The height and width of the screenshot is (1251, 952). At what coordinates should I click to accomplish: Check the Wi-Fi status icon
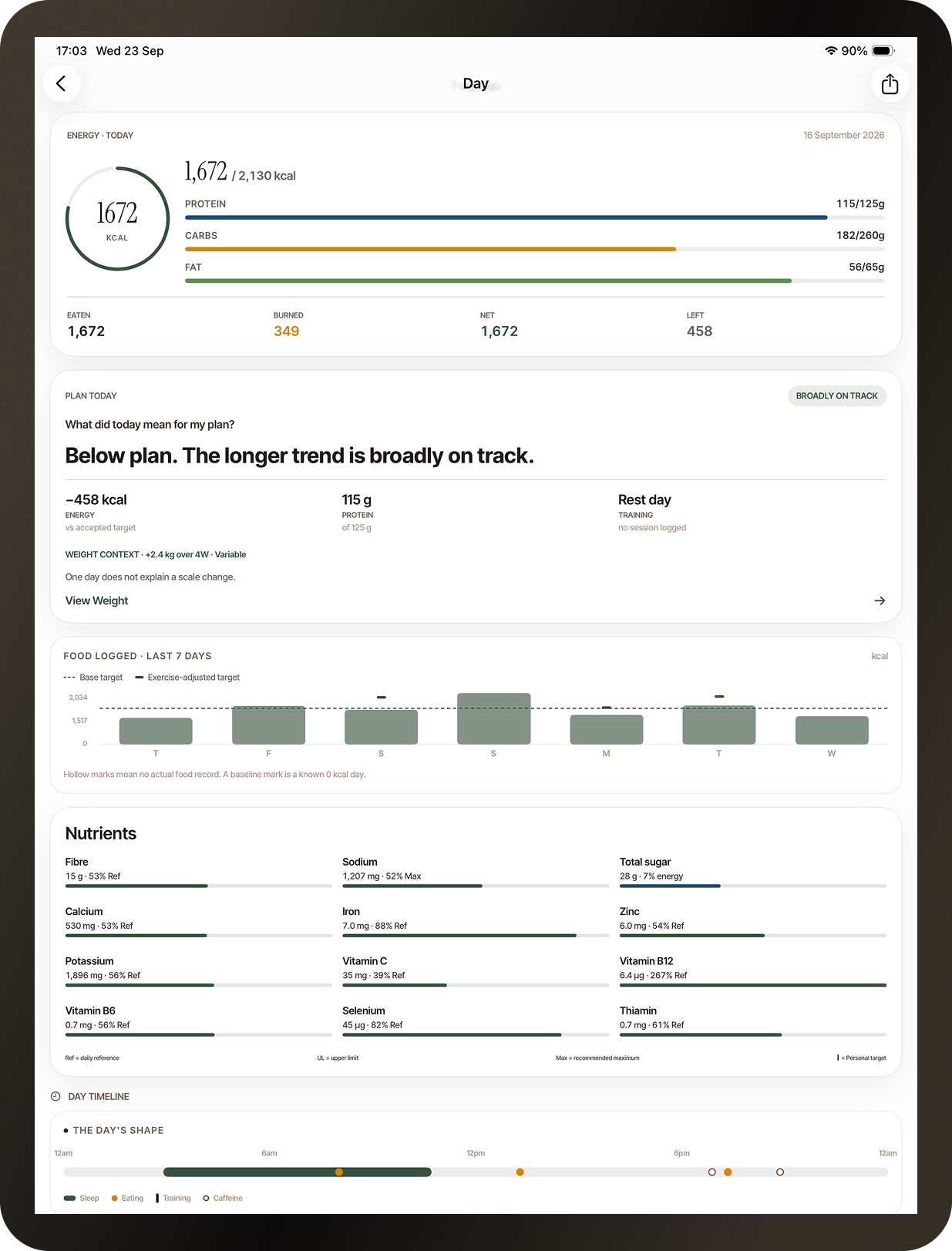coord(831,51)
